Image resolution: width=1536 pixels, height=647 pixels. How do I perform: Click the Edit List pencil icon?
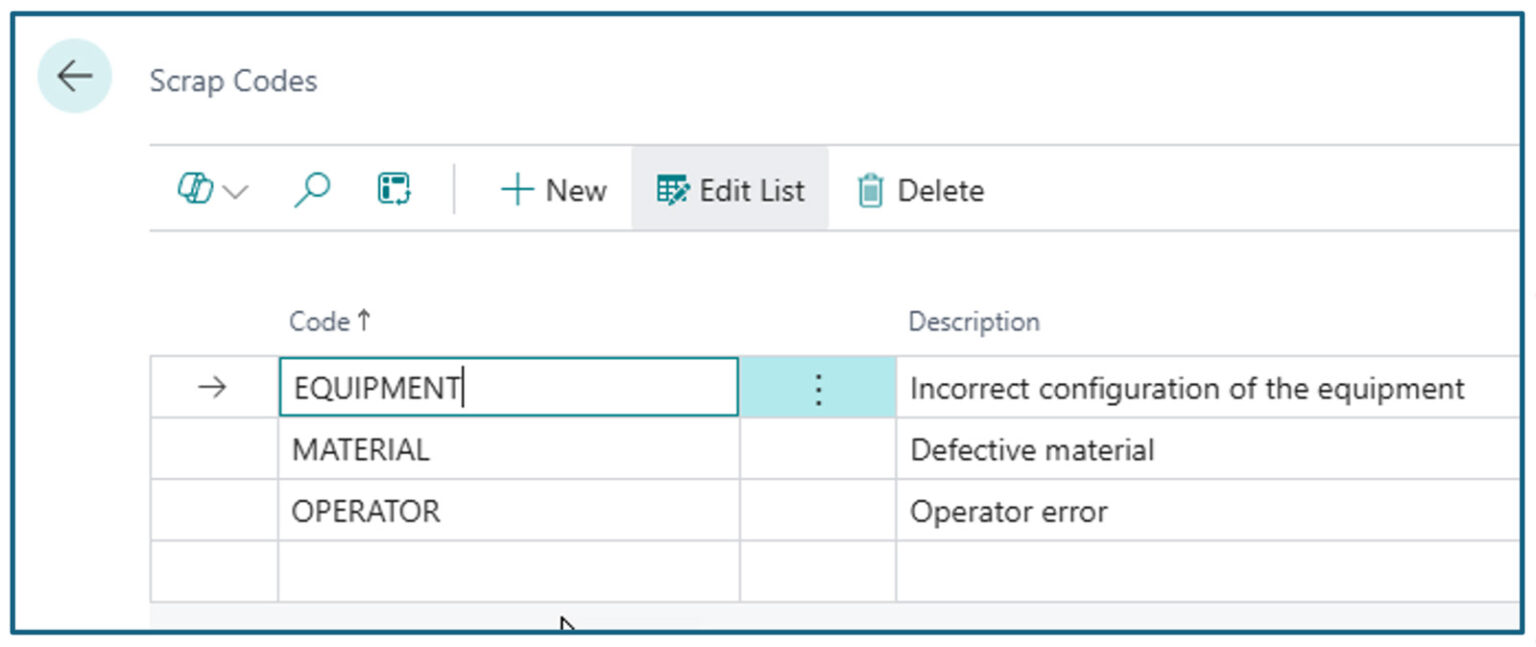pos(672,190)
